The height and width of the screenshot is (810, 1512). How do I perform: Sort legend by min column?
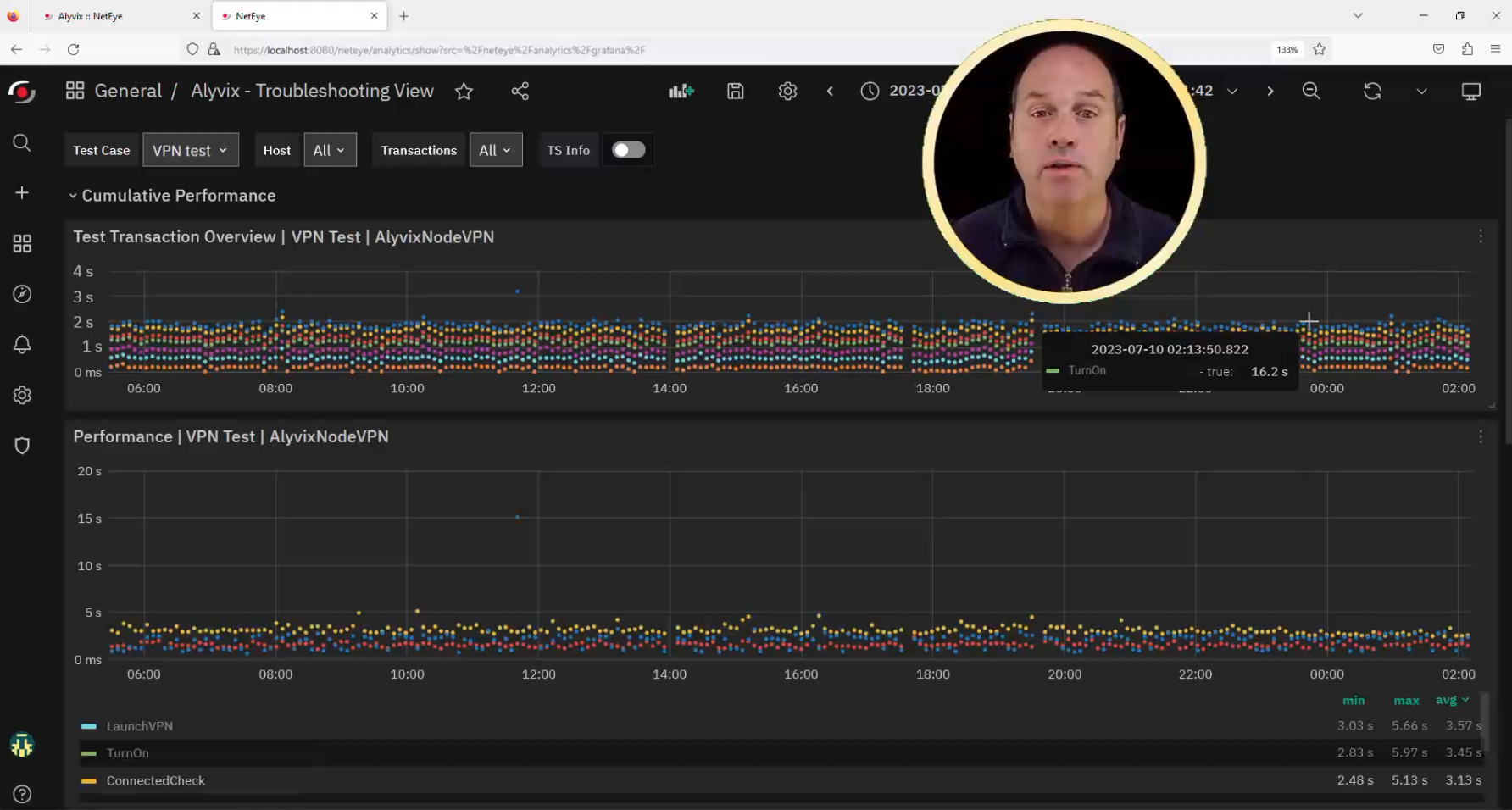point(1354,700)
